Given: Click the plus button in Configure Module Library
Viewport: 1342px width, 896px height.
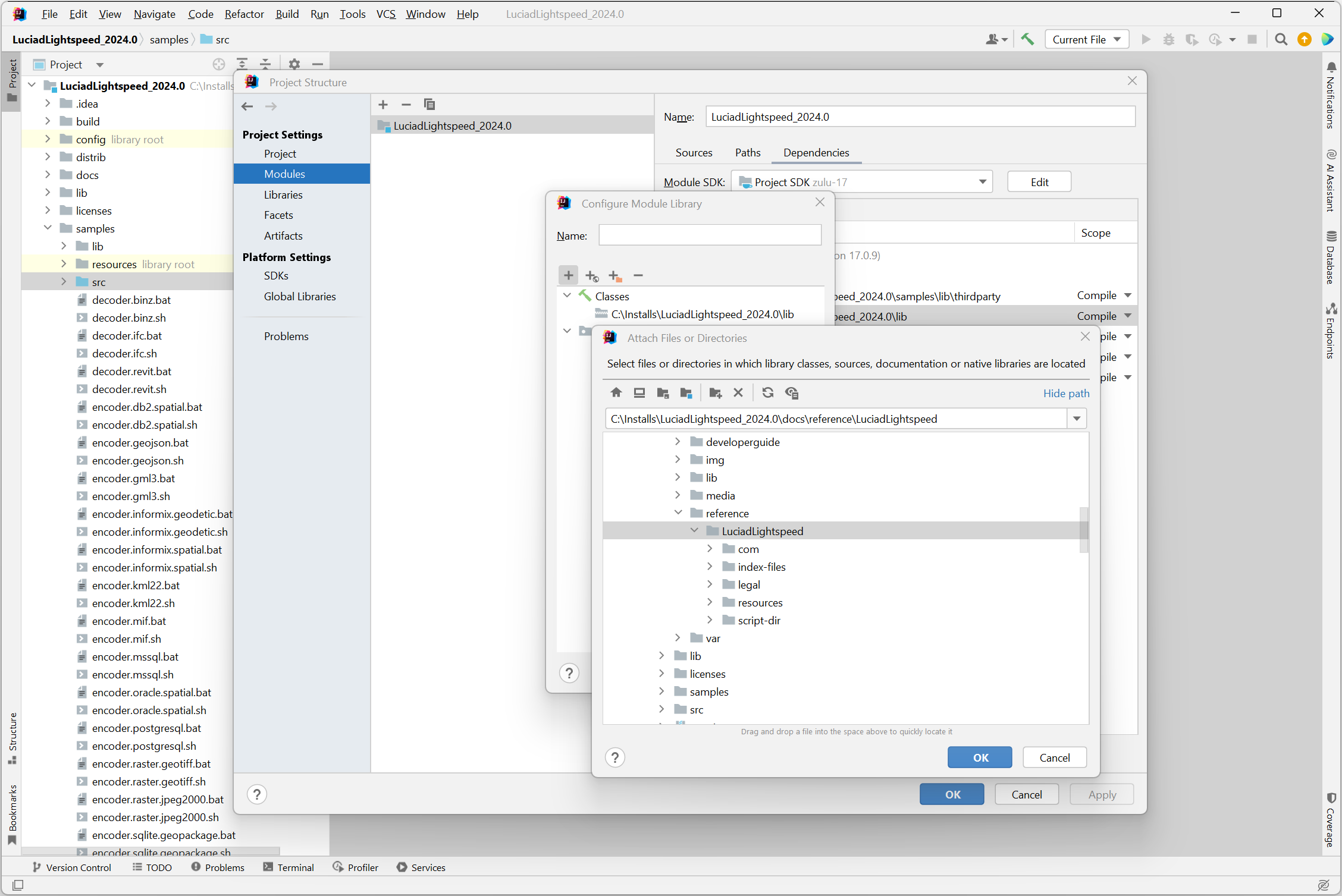Looking at the screenshot, I should (x=569, y=275).
